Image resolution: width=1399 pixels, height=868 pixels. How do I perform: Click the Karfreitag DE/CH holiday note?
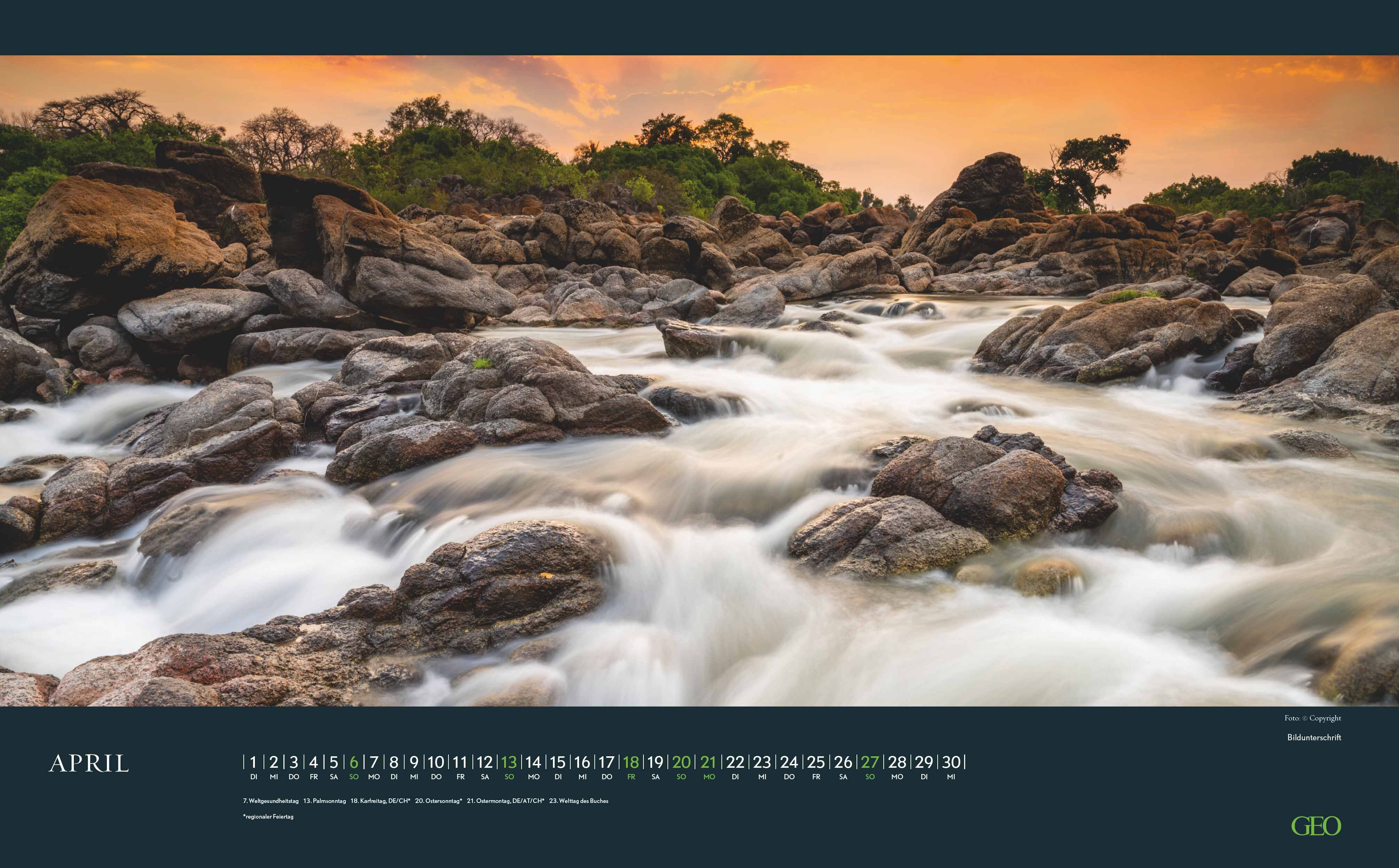click(380, 801)
